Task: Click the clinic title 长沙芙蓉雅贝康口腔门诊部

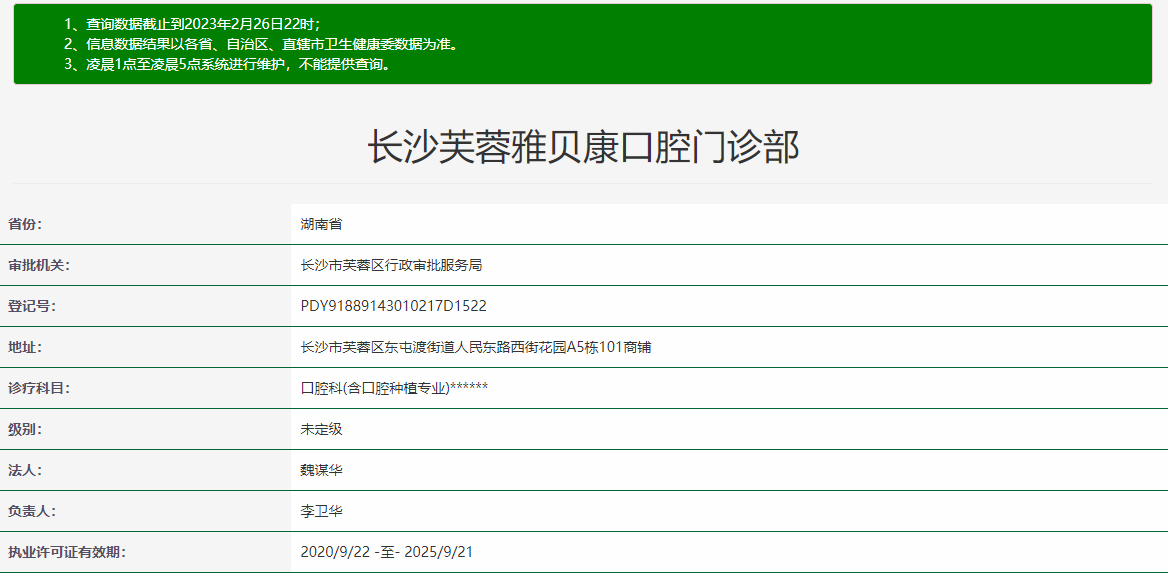Action: click(583, 147)
